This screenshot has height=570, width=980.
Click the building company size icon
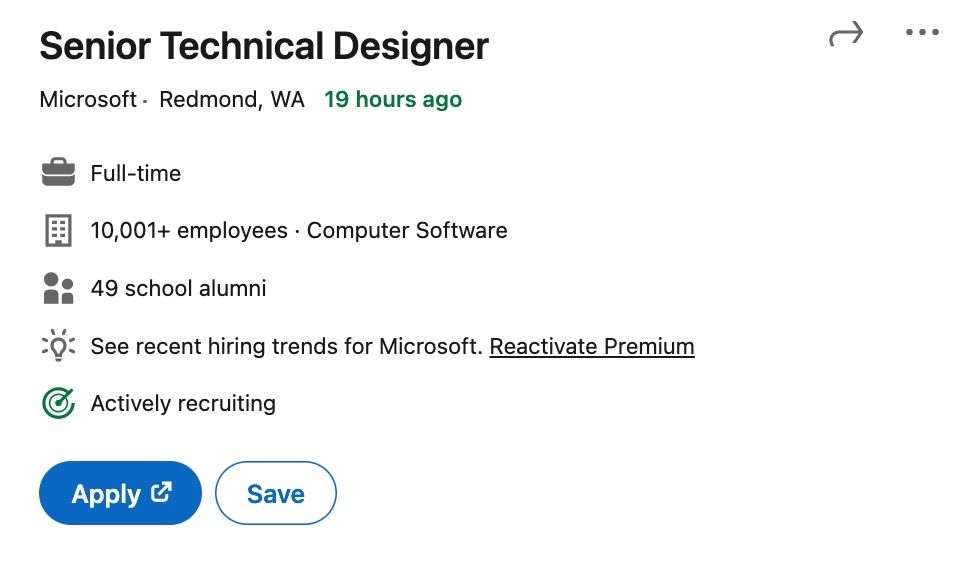58,231
